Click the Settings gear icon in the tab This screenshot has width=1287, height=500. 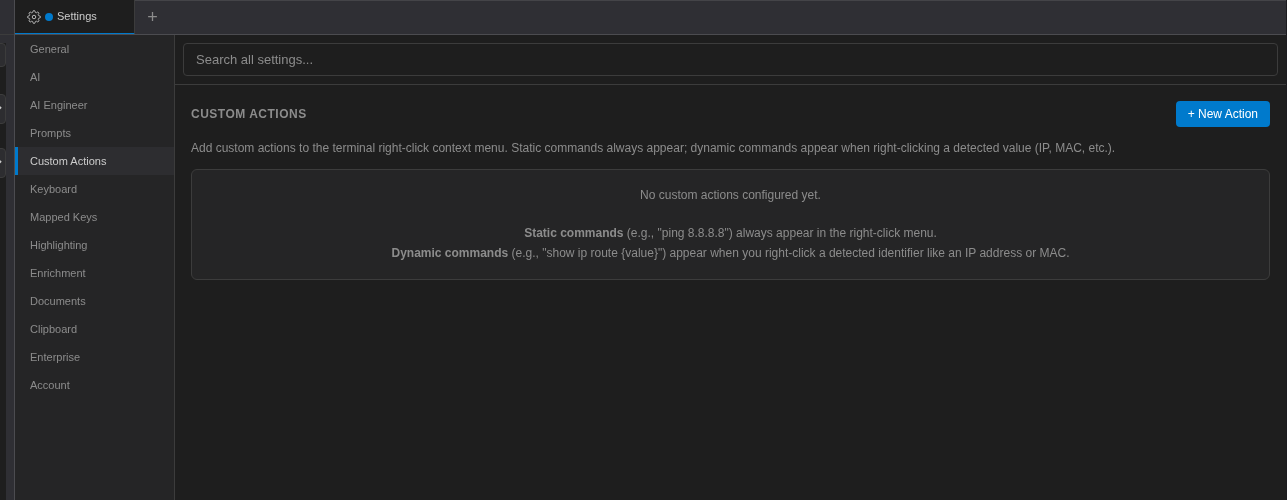pos(33,17)
